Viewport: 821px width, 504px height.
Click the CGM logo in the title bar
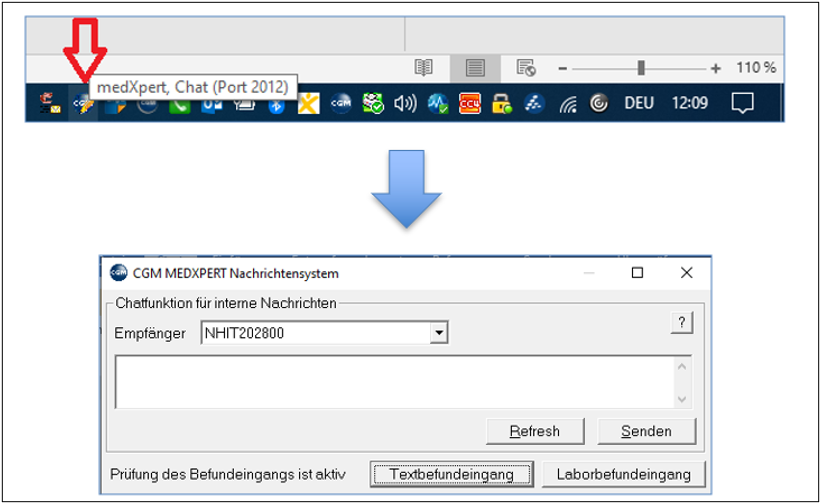[x=118, y=273]
